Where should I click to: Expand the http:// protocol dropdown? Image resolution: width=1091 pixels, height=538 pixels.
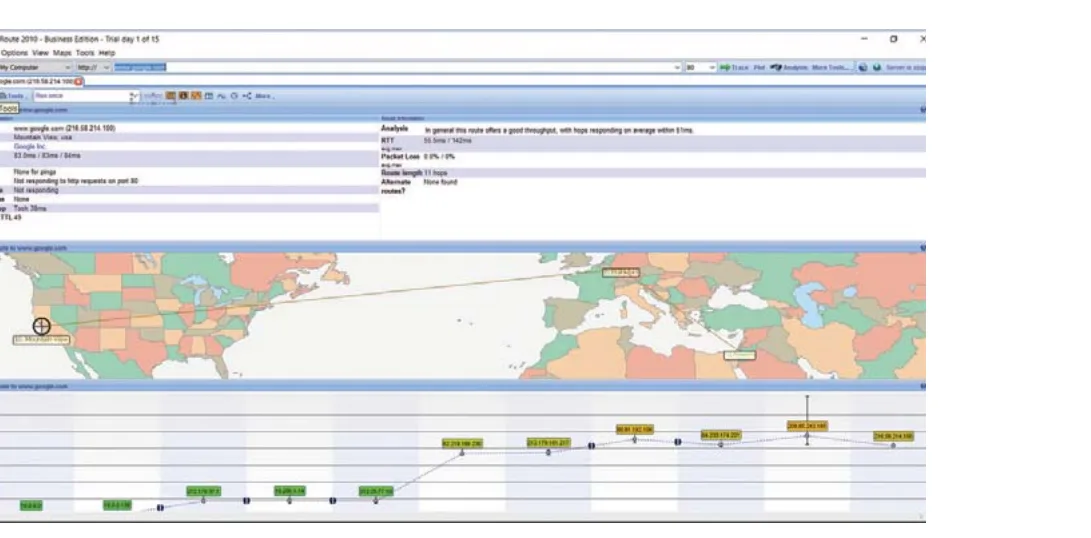coord(106,68)
